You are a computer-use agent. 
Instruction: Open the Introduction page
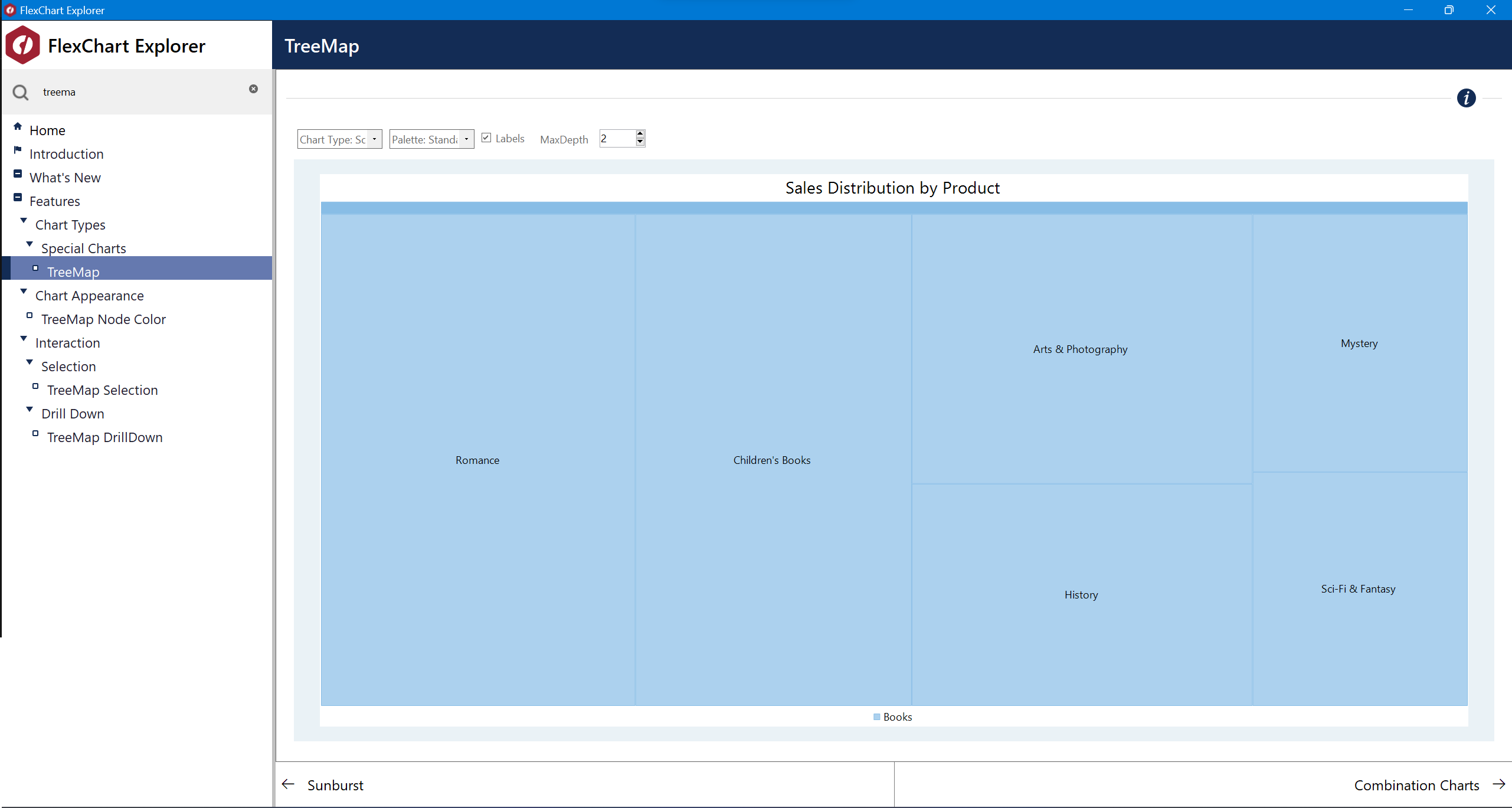(67, 154)
